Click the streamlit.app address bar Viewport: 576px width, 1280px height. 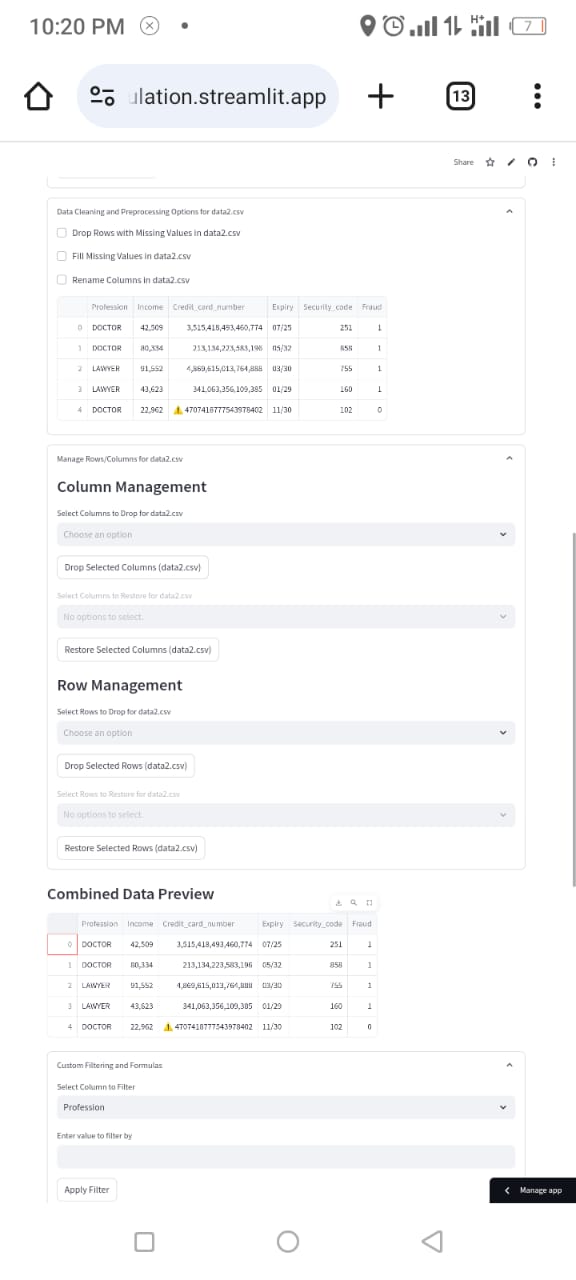point(208,96)
